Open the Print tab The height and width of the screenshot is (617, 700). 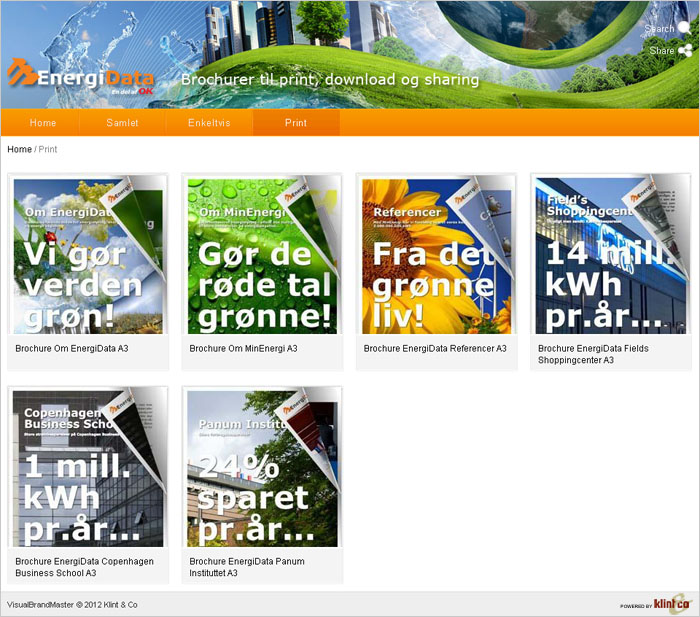tap(296, 123)
